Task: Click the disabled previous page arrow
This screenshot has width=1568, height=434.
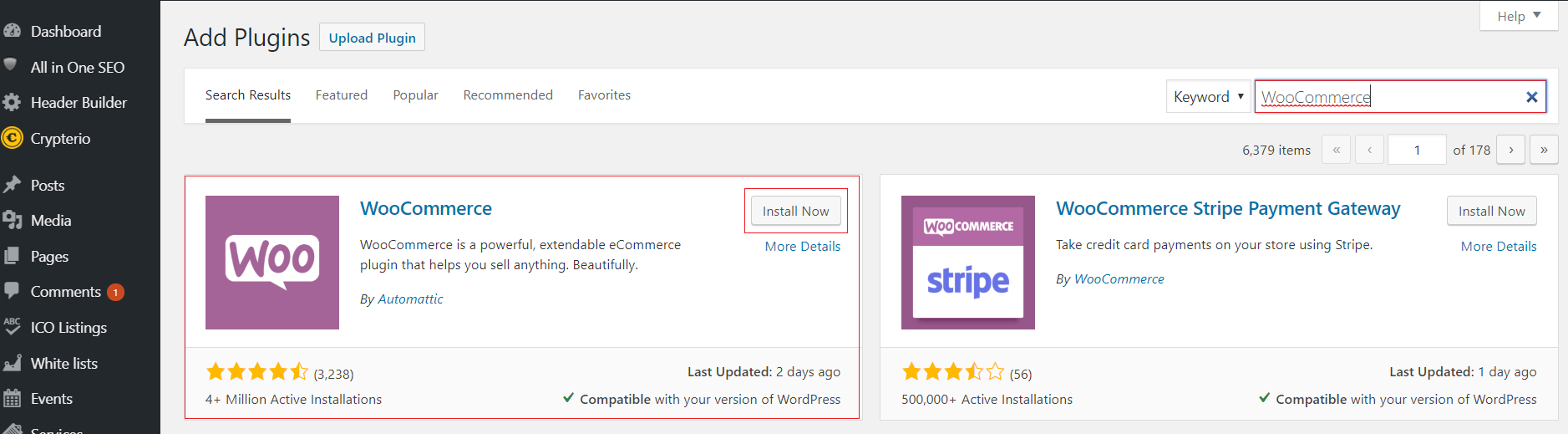Action: 1369,150
